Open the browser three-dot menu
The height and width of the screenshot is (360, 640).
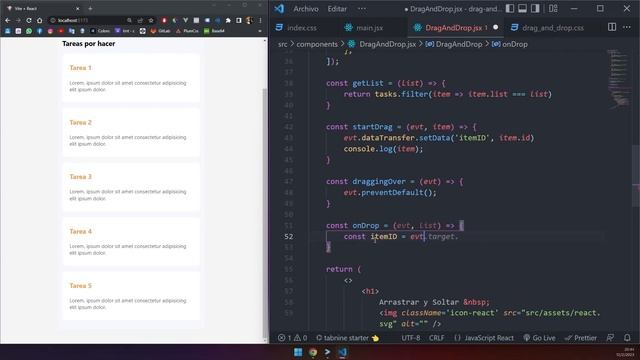(x=260, y=20)
